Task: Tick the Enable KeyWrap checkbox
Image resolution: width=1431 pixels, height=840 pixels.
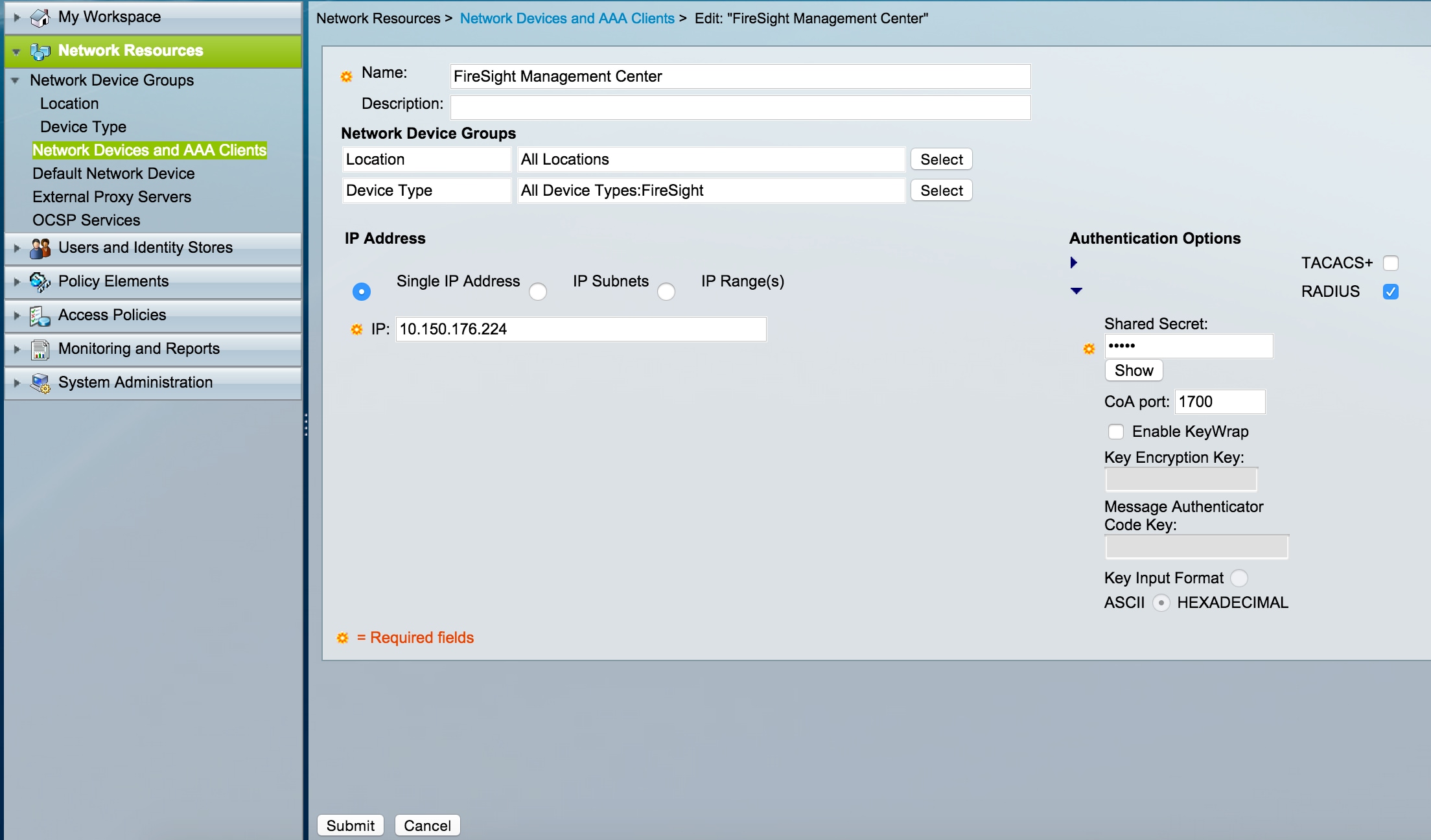Action: click(x=1116, y=432)
